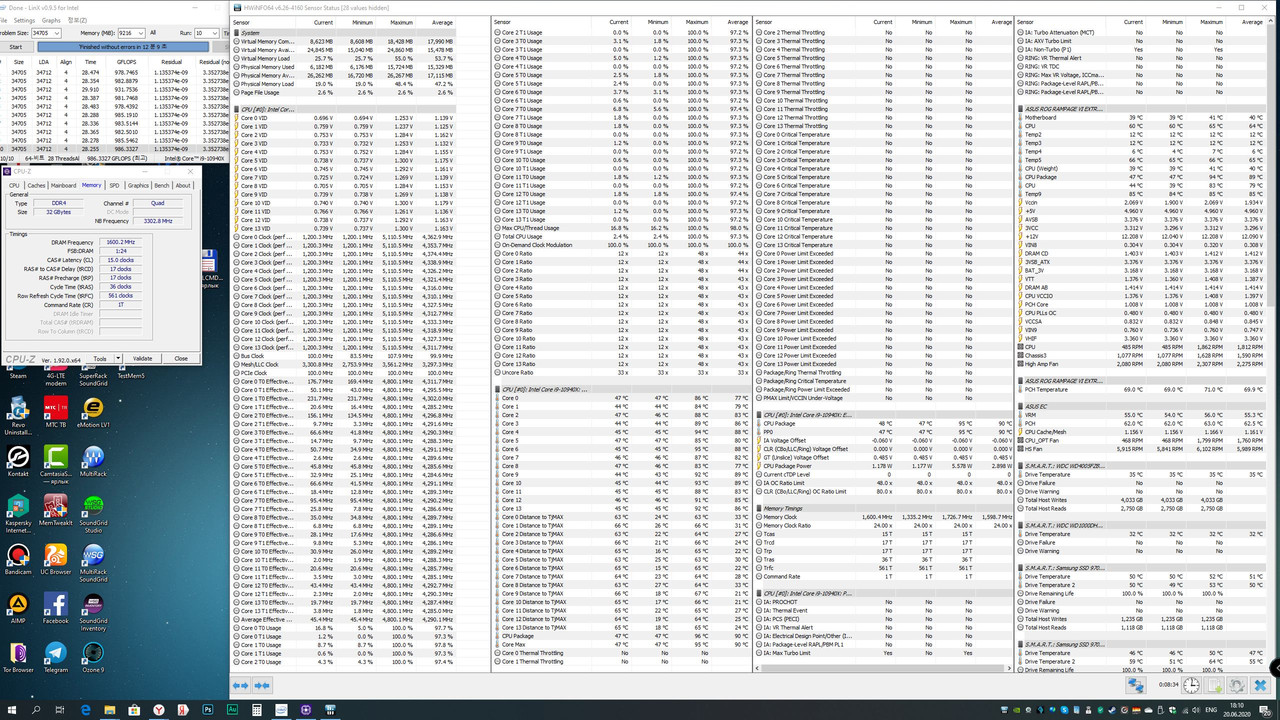Open Windows Start menu
This screenshot has width=1280, height=720.
[12, 710]
